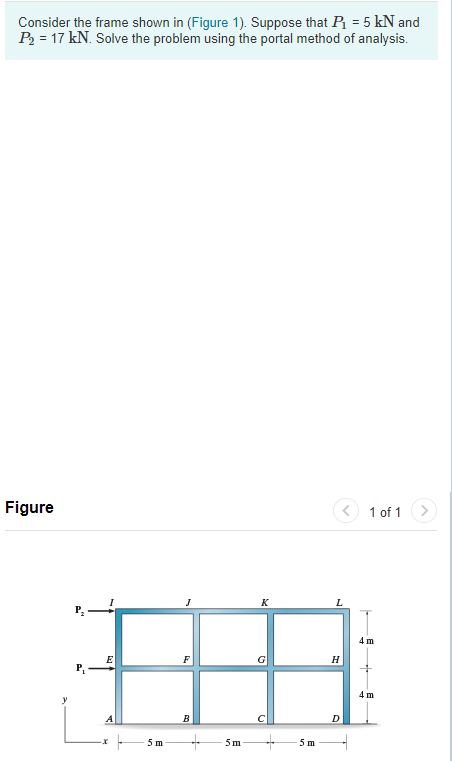Click the middle 5 m span dimension
The width and height of the screenshot is (452, 761).
coord(233,743)
